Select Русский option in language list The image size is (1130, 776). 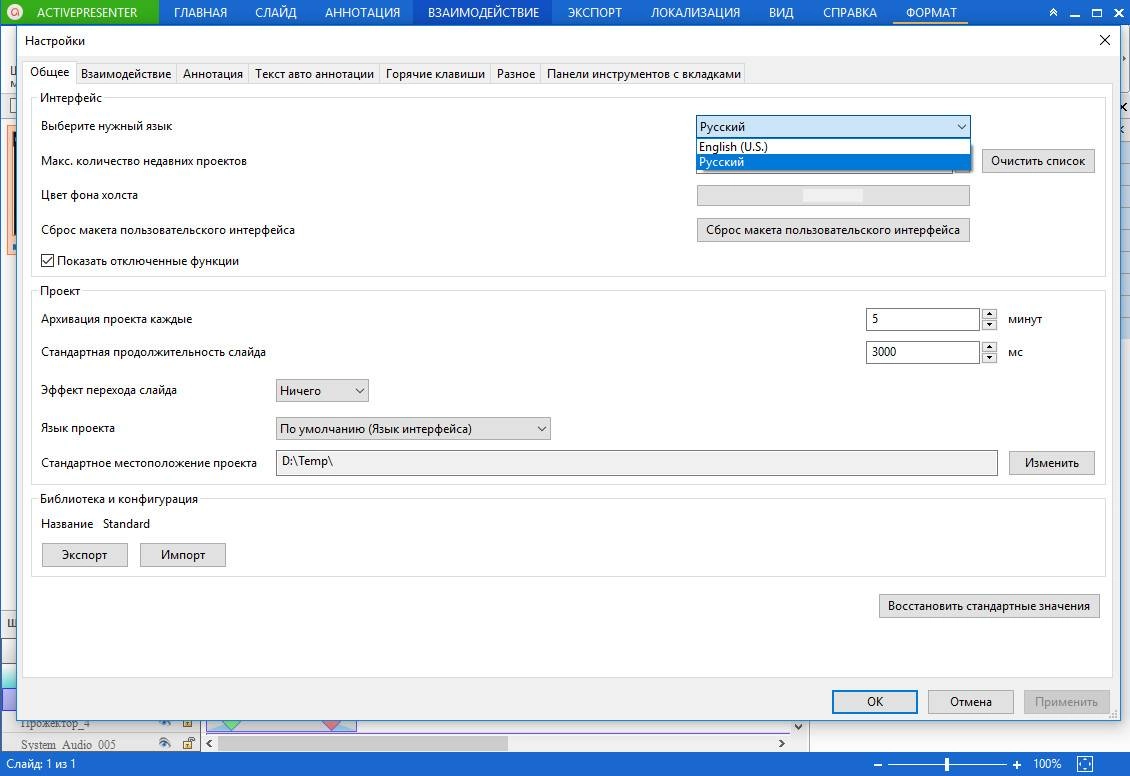(833, 162)
